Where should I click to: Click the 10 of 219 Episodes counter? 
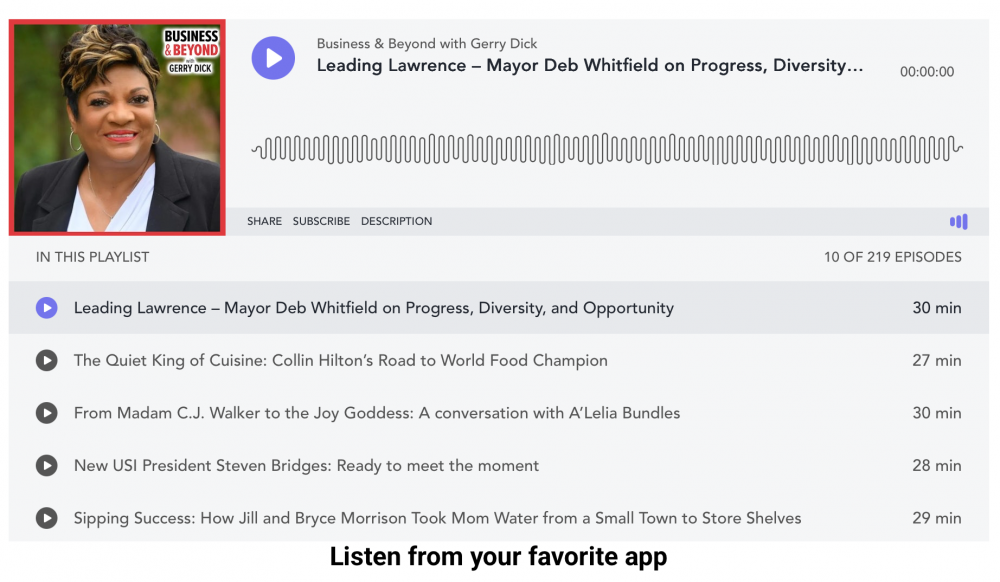point(892,257)
